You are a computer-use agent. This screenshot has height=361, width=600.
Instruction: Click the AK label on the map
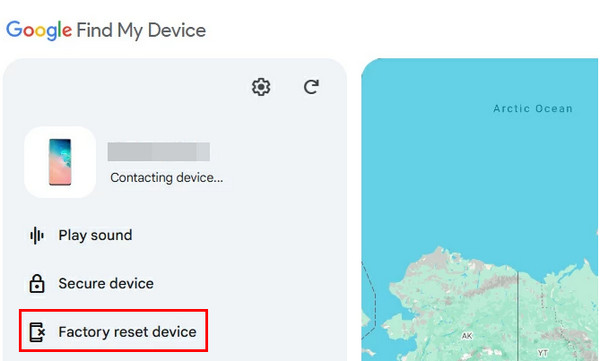467,336
